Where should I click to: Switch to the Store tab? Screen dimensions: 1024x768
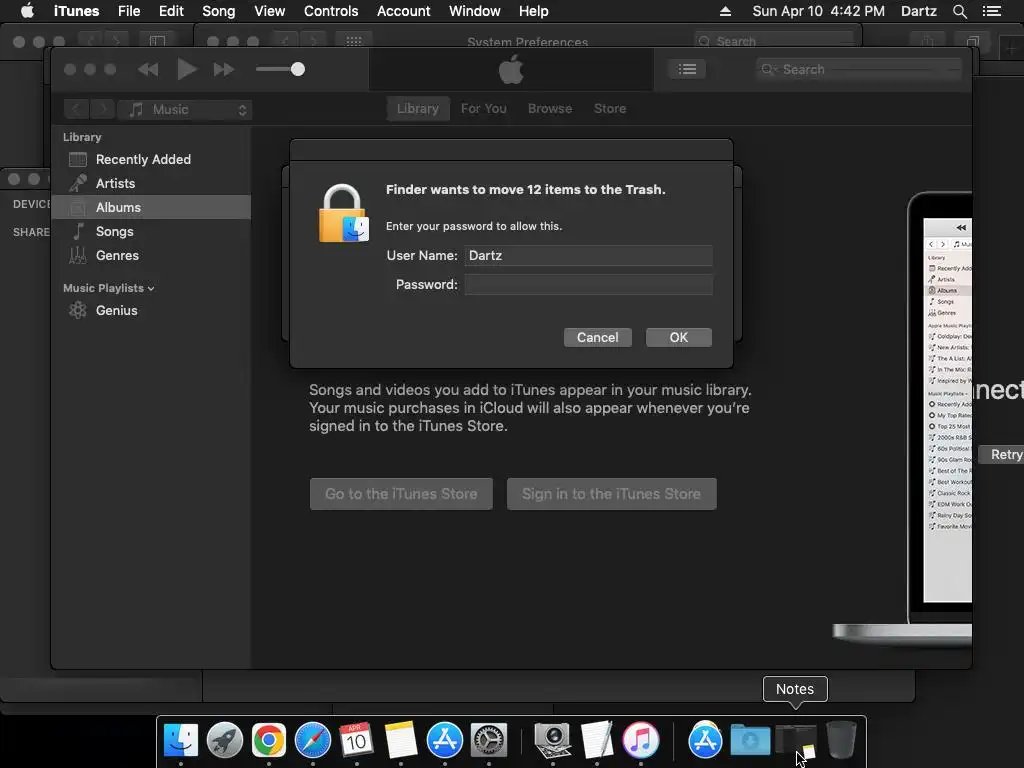610,108
